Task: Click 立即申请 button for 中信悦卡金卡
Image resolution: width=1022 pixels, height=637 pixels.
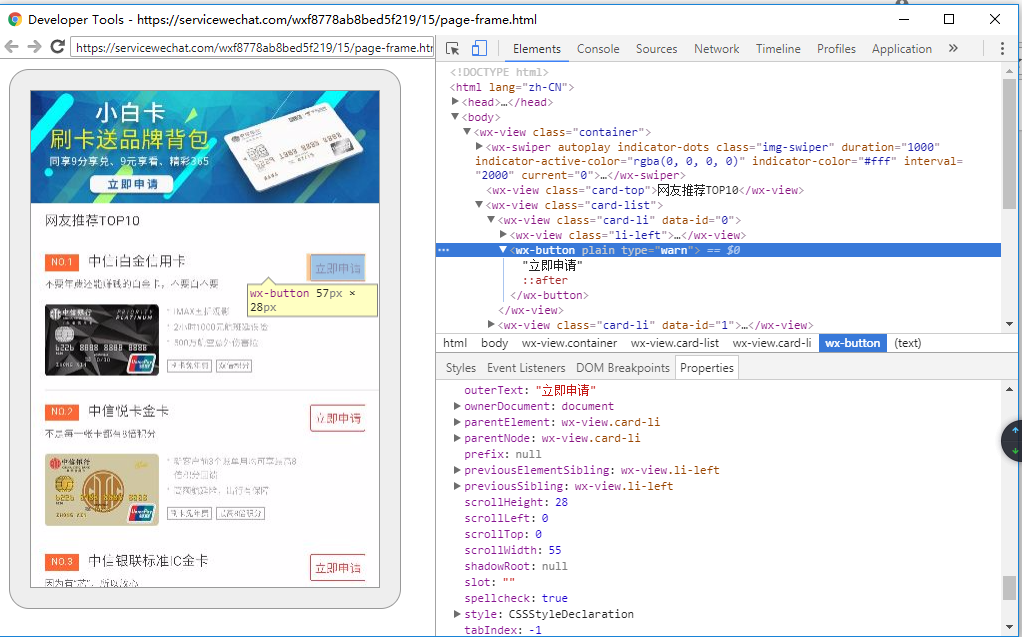Action: point(337,418)
